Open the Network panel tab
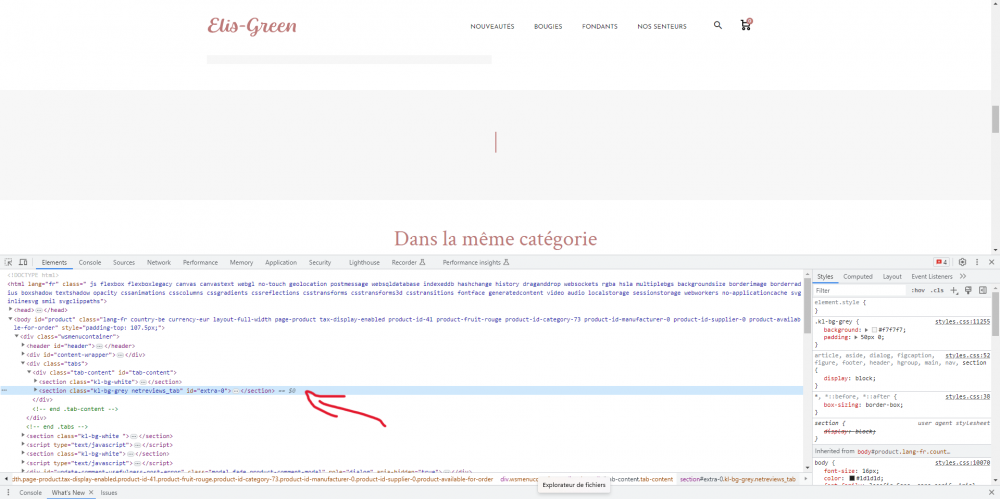 [159, 262]
